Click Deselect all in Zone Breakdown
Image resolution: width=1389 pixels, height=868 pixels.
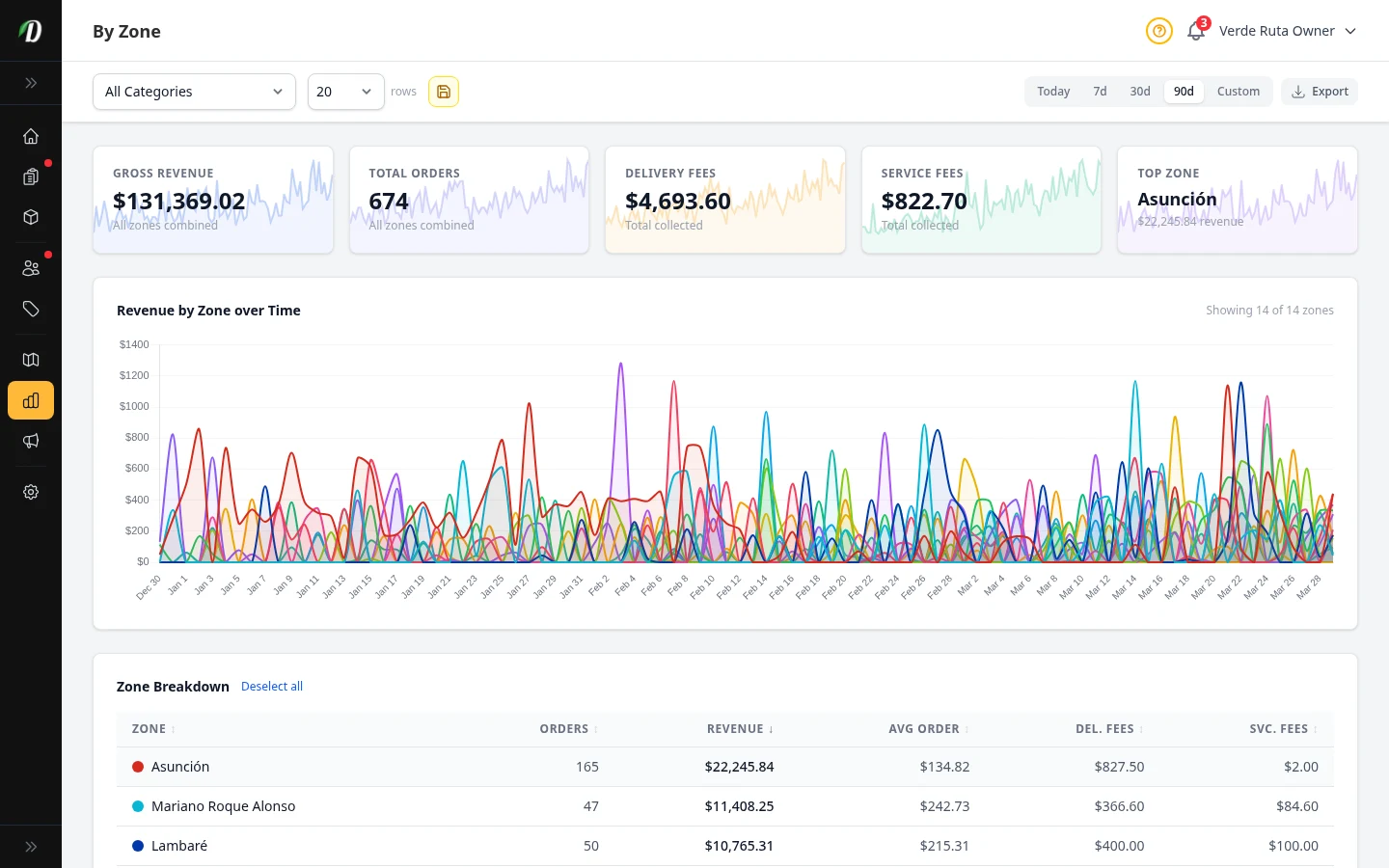pos(272,686)
